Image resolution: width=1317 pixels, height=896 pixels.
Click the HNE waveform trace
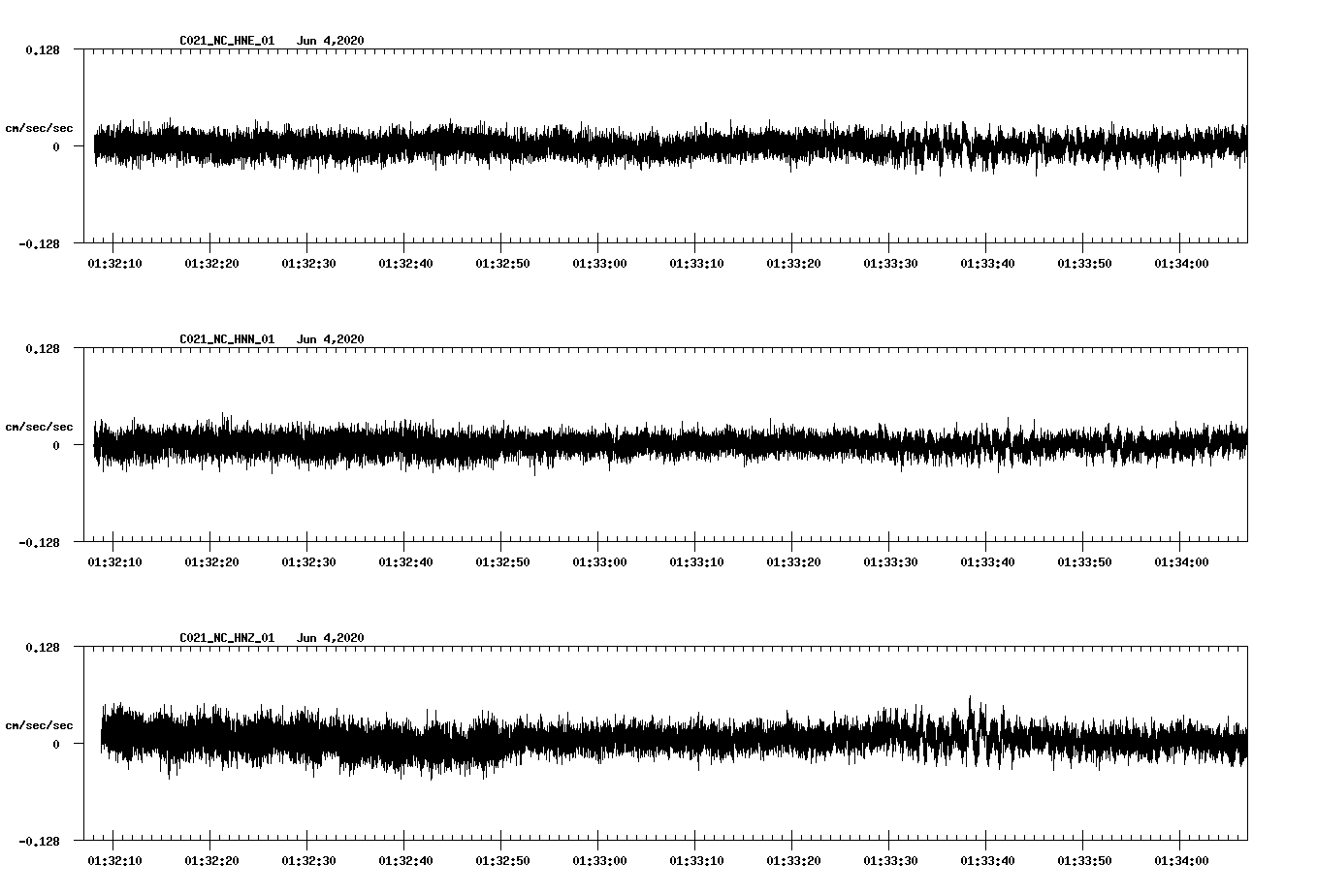[x=669, y=146]
